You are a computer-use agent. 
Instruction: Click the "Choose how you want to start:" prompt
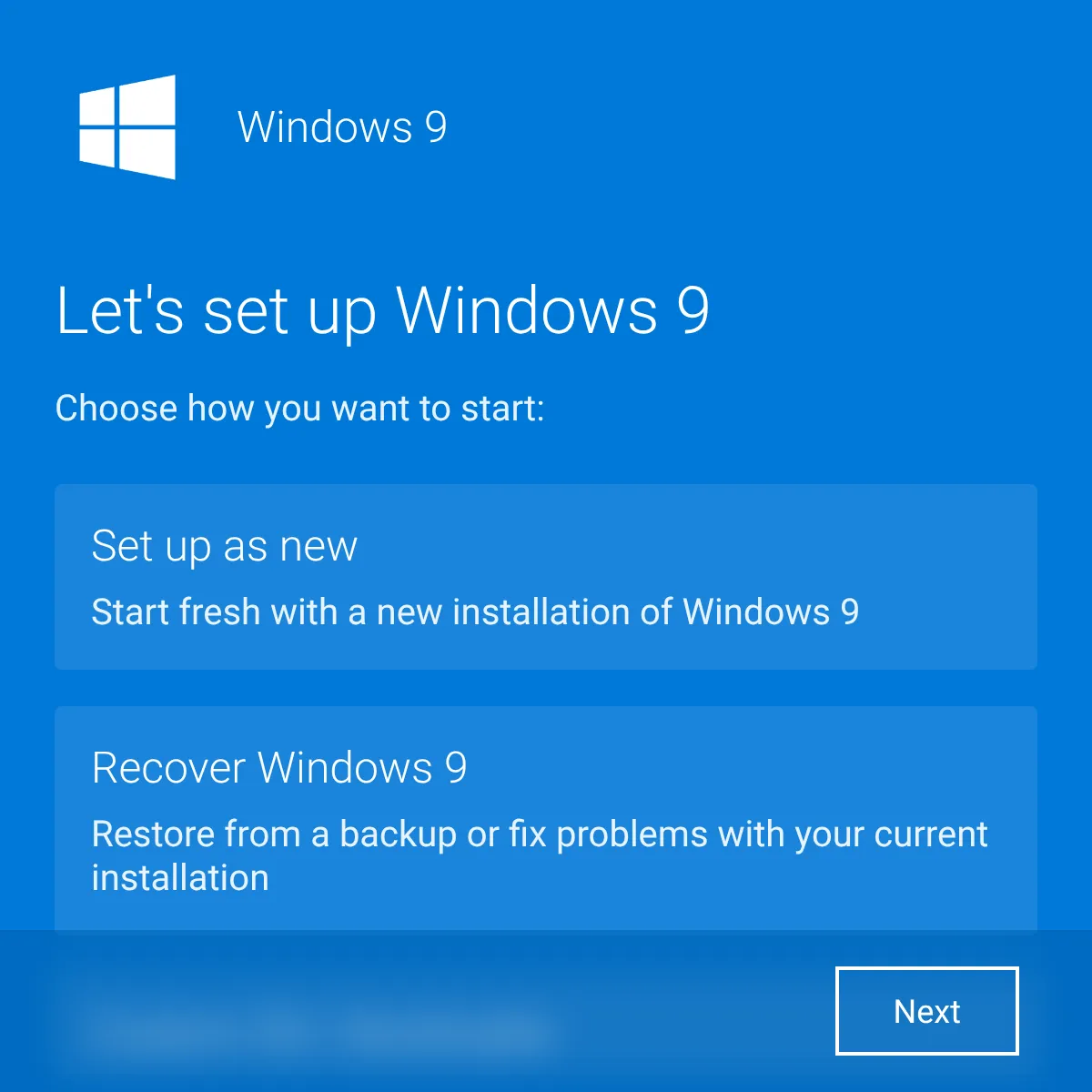click(300, 409)
